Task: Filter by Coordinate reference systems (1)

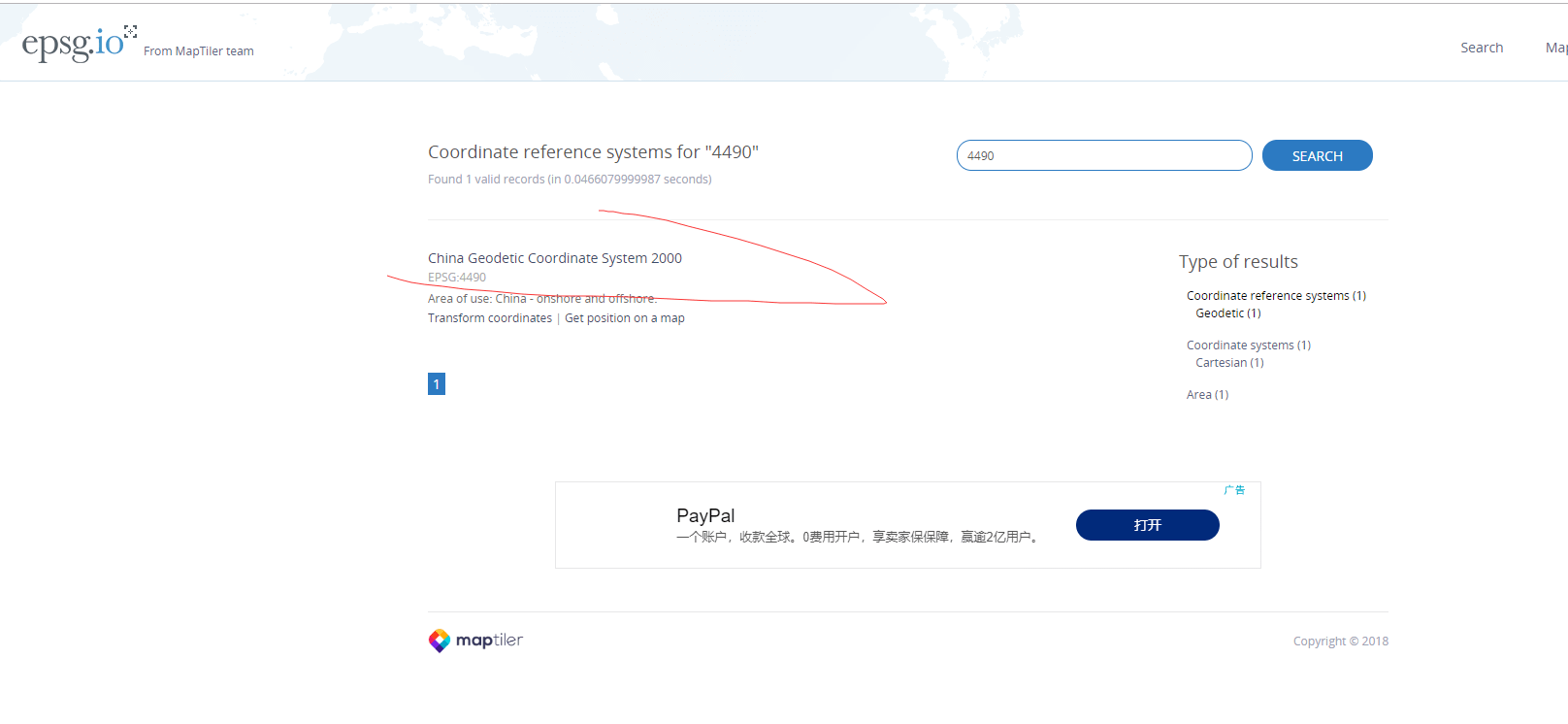Action: click(1275, 296)
